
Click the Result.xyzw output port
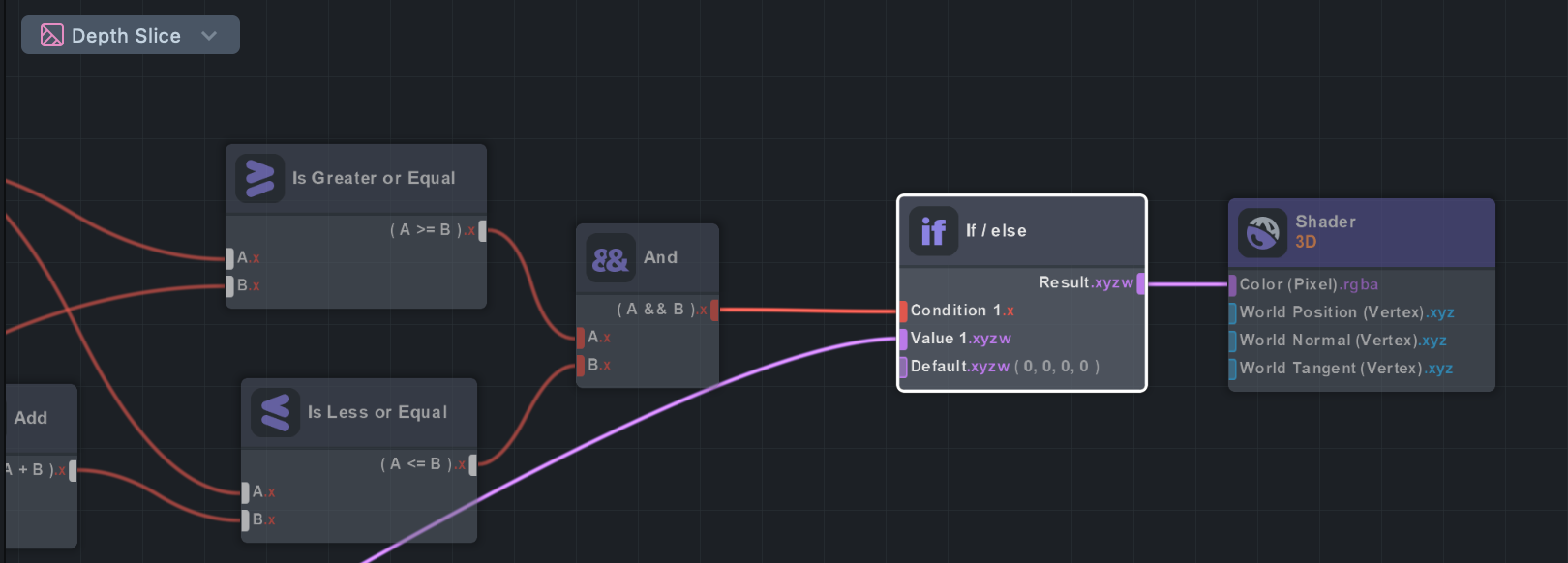coord(1141,283)
